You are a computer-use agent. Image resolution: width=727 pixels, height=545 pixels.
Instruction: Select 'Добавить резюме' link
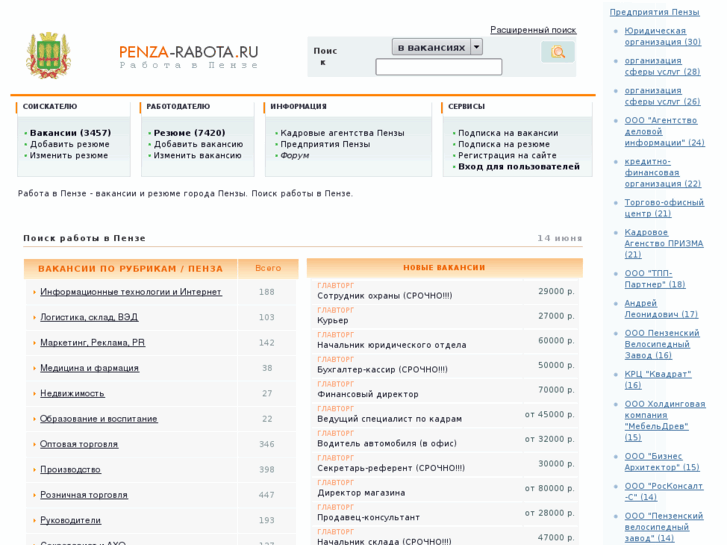(69, 144)
